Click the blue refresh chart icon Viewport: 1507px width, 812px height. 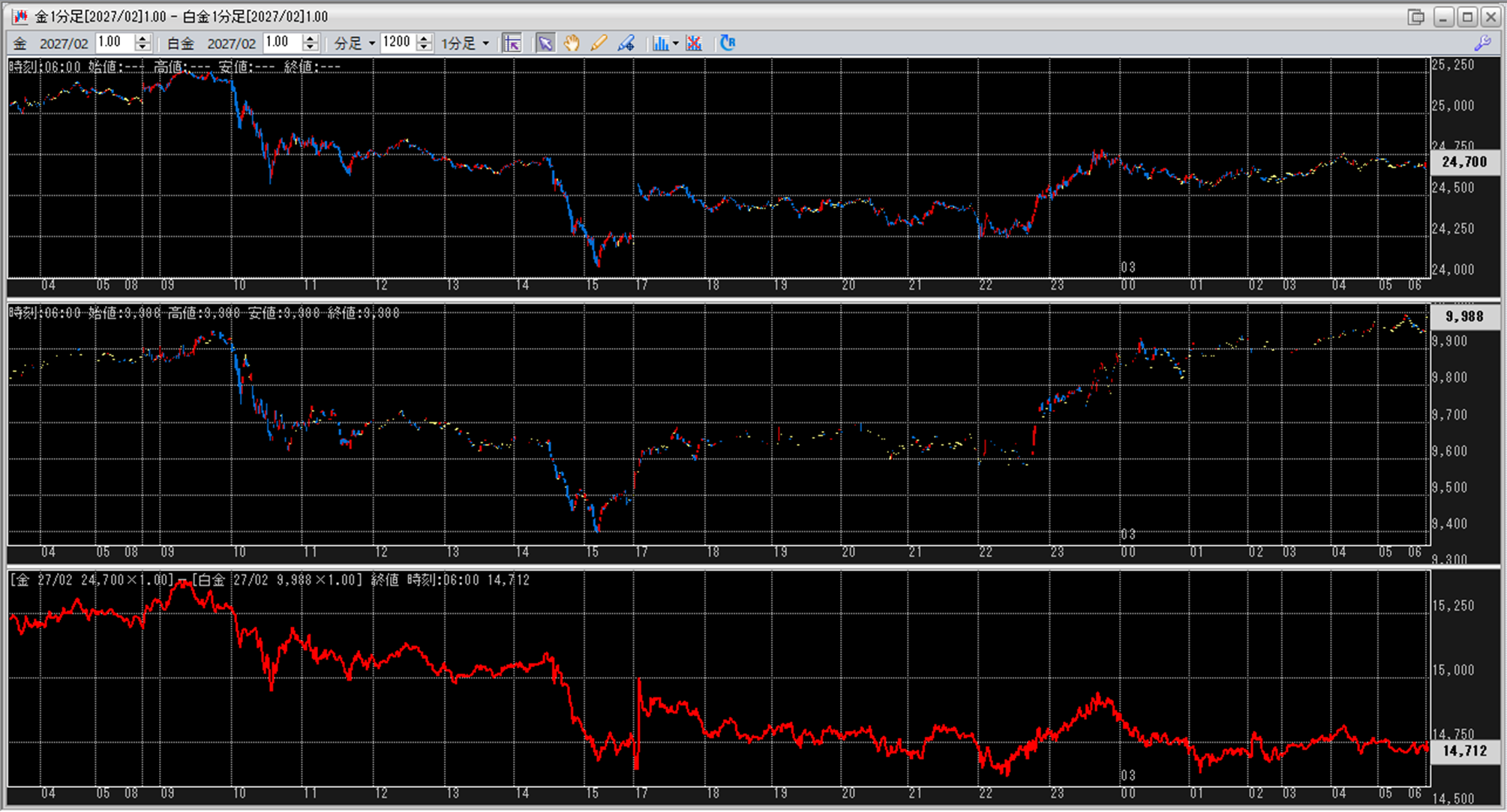pos(727,43)
